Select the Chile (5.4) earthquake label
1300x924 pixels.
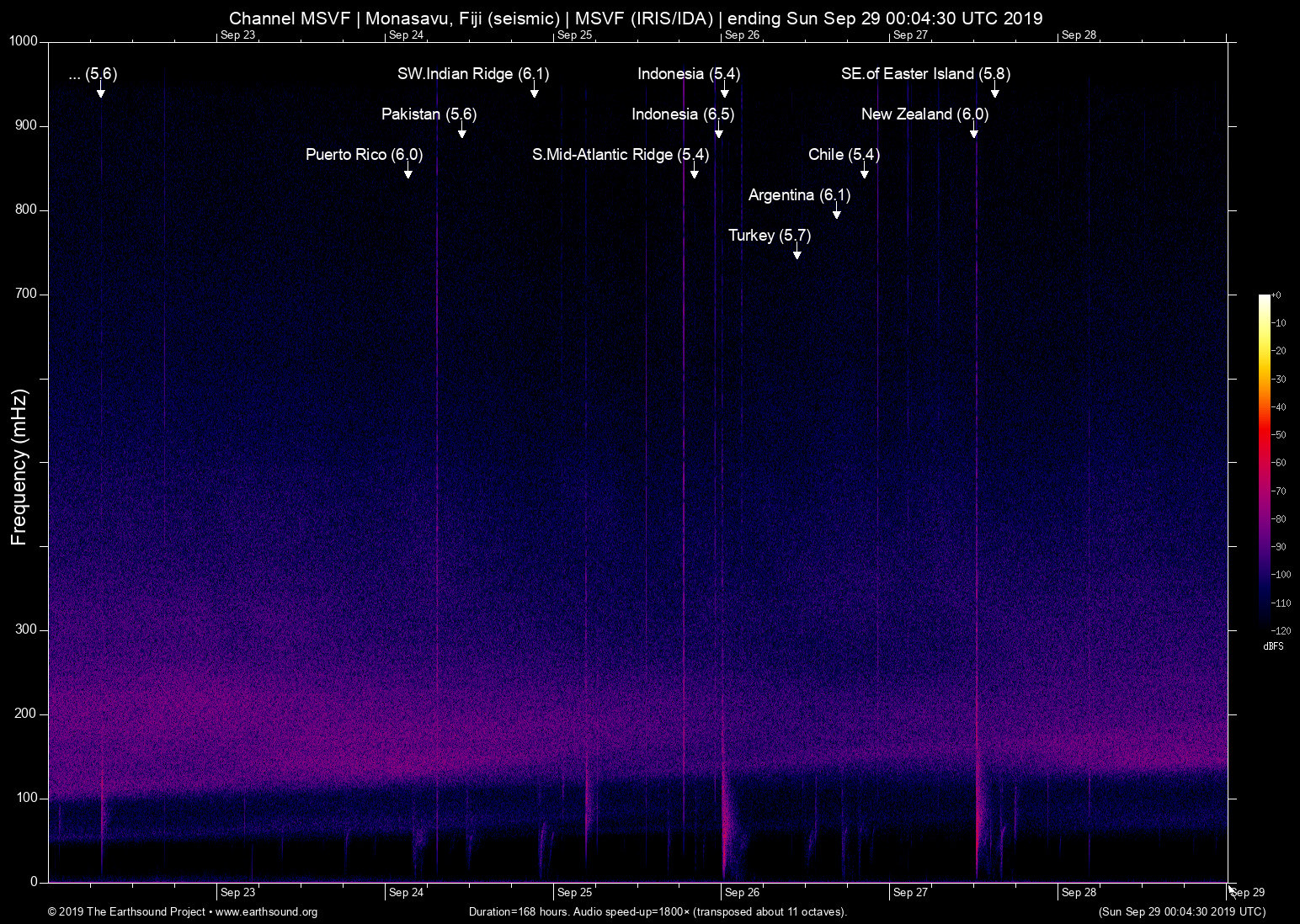click(x=844, y=155)
